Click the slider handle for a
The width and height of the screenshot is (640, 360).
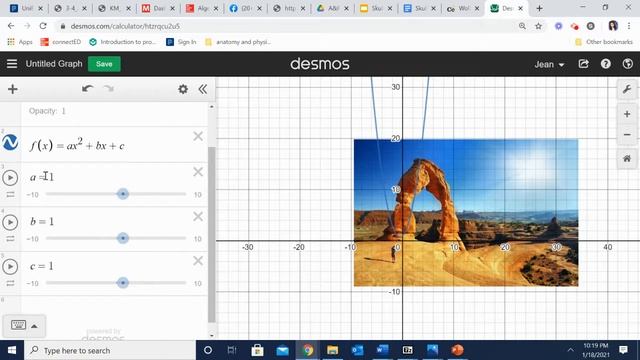point(123,194)
